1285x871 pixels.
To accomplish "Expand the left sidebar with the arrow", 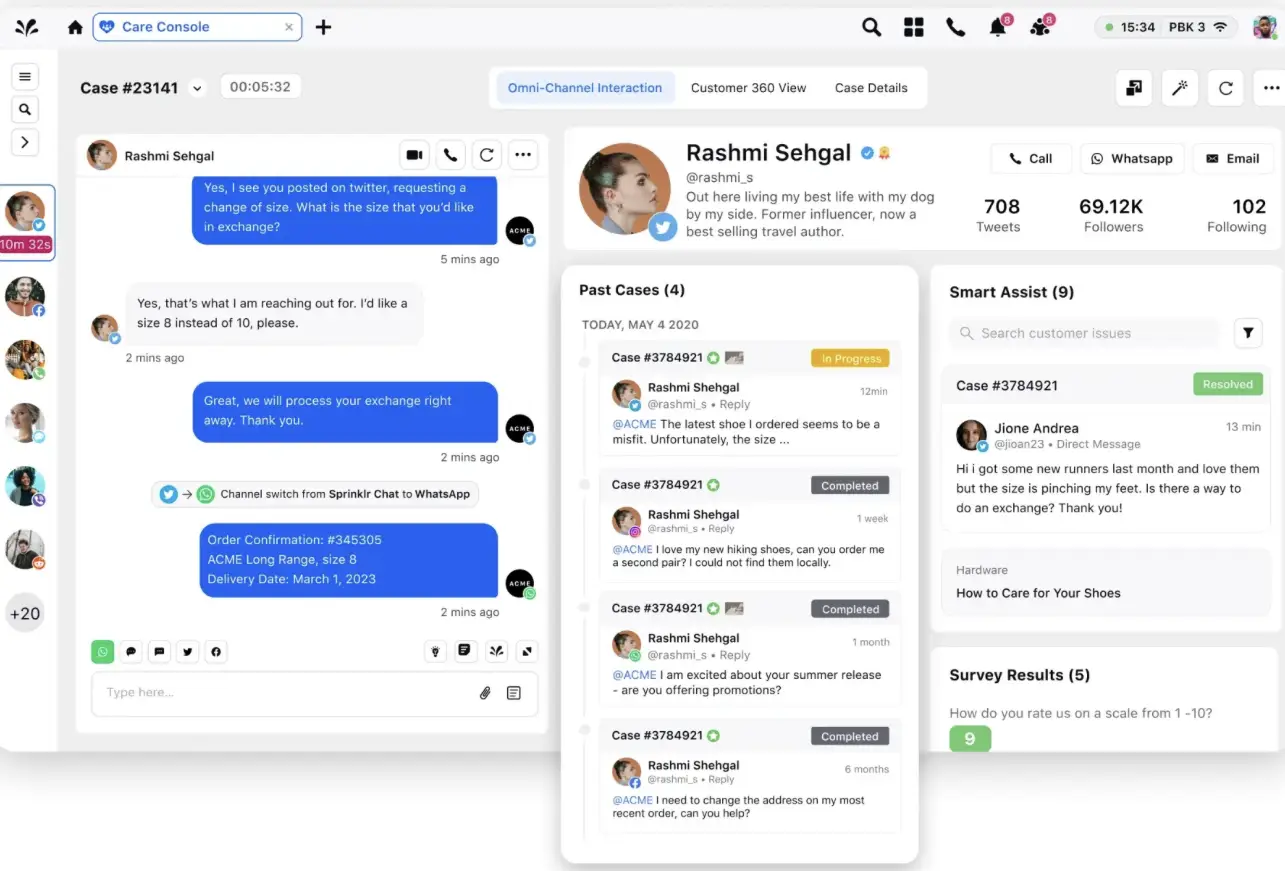I will pyautogui.click(x=25, y=142).
